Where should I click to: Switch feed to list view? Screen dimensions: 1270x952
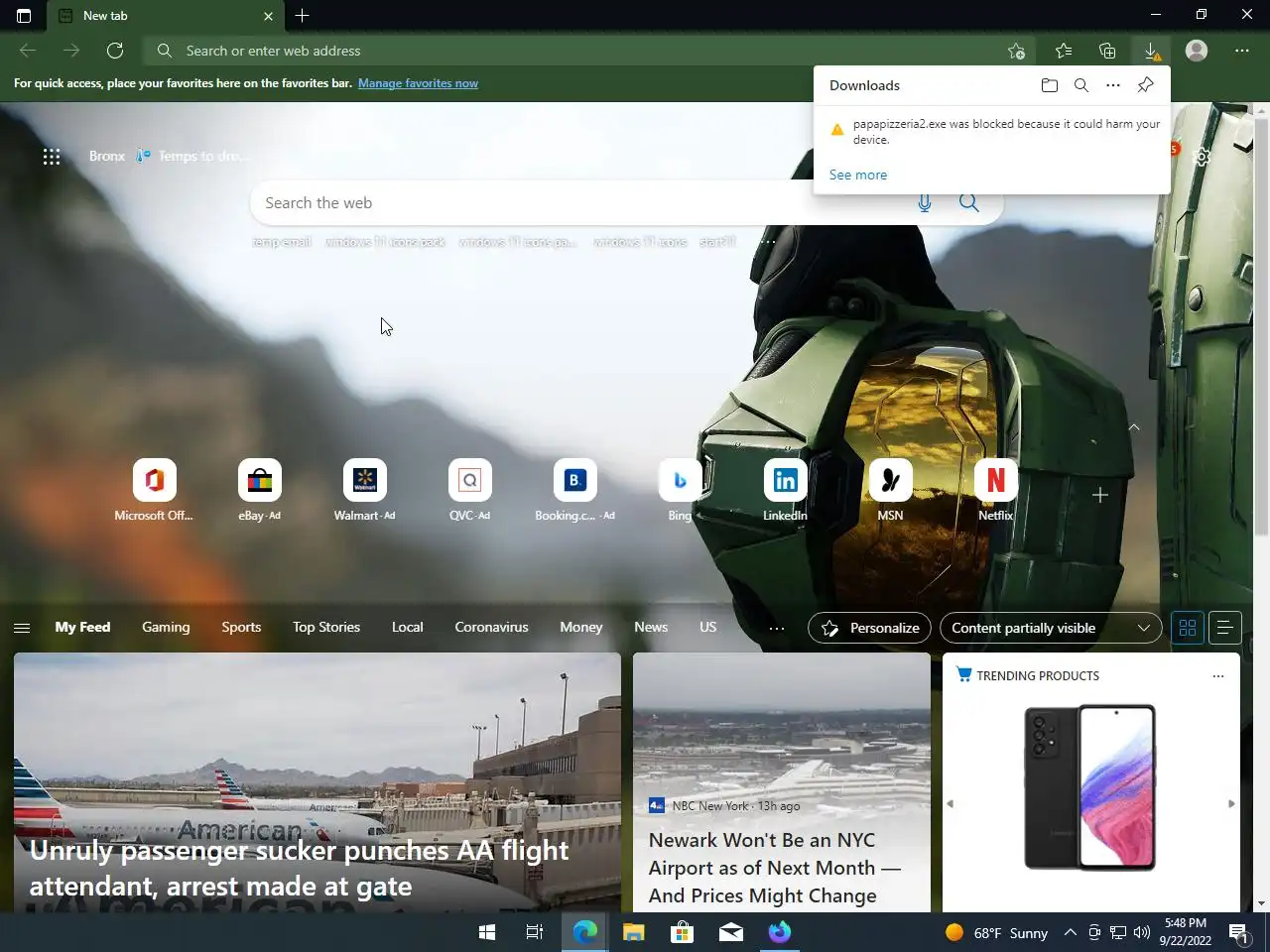[1225, 628]
